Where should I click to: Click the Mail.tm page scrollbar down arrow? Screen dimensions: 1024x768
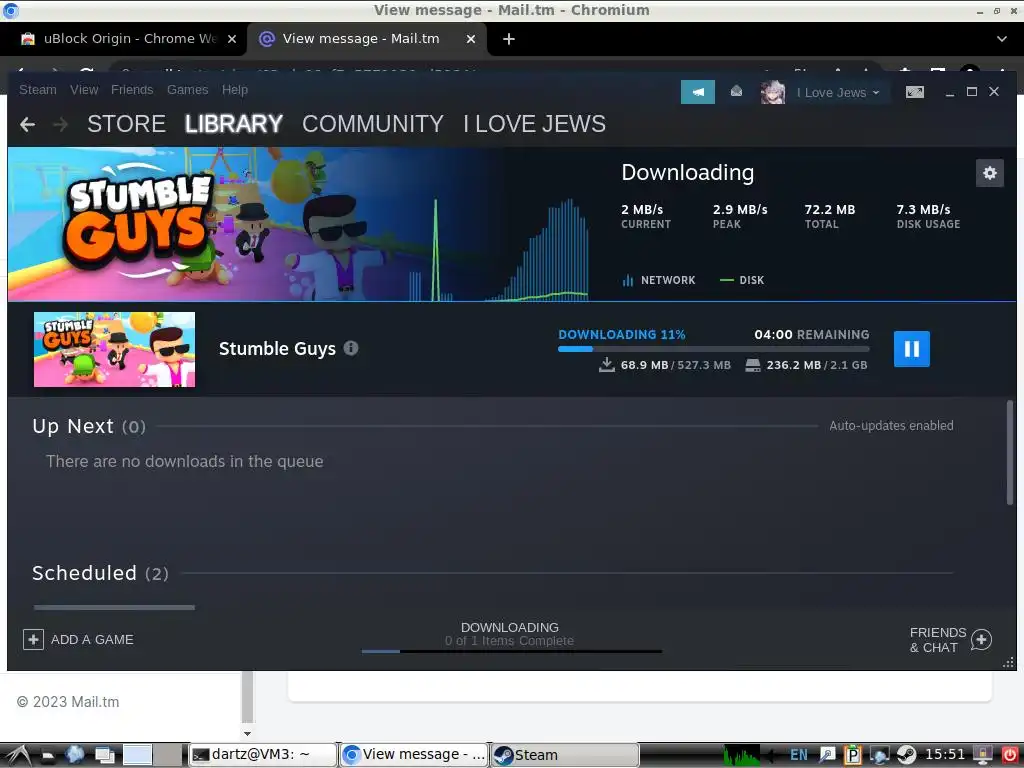[247, 733]
